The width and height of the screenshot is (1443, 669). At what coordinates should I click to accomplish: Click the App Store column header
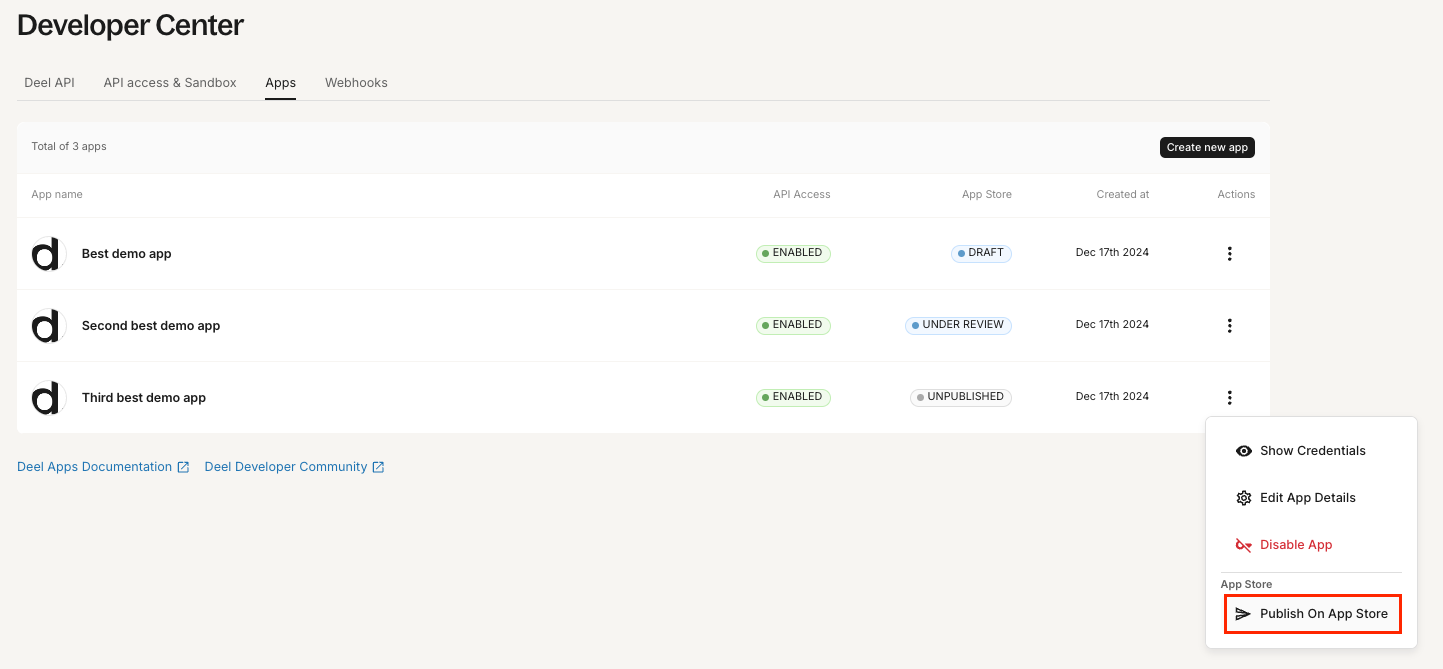pos(987,195)
